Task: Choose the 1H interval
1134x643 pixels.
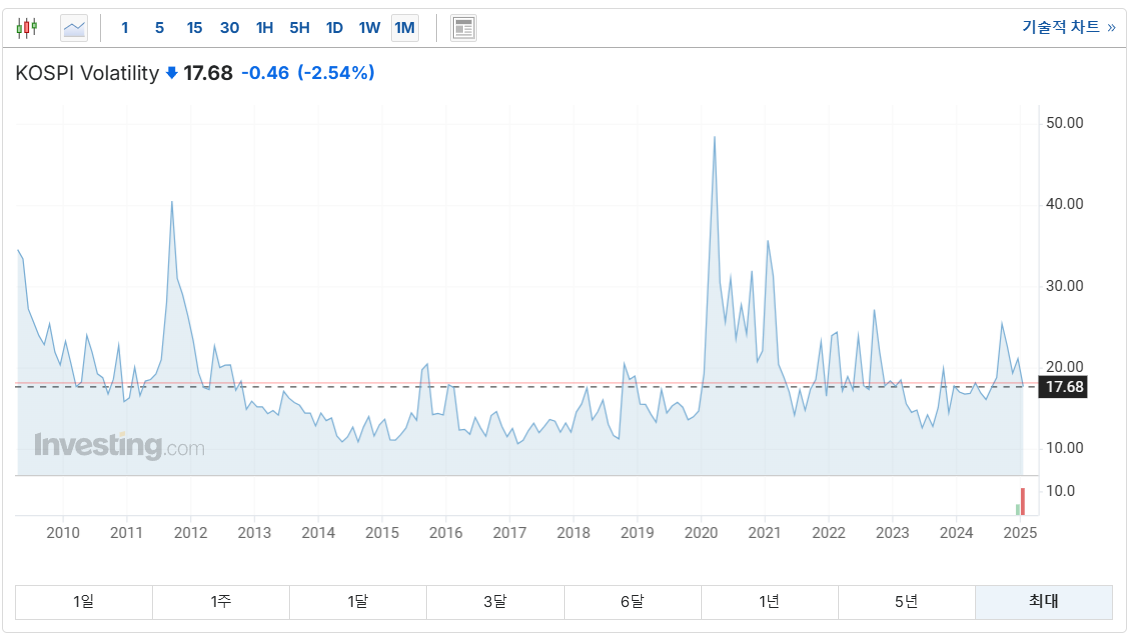Action: [265, 28]
